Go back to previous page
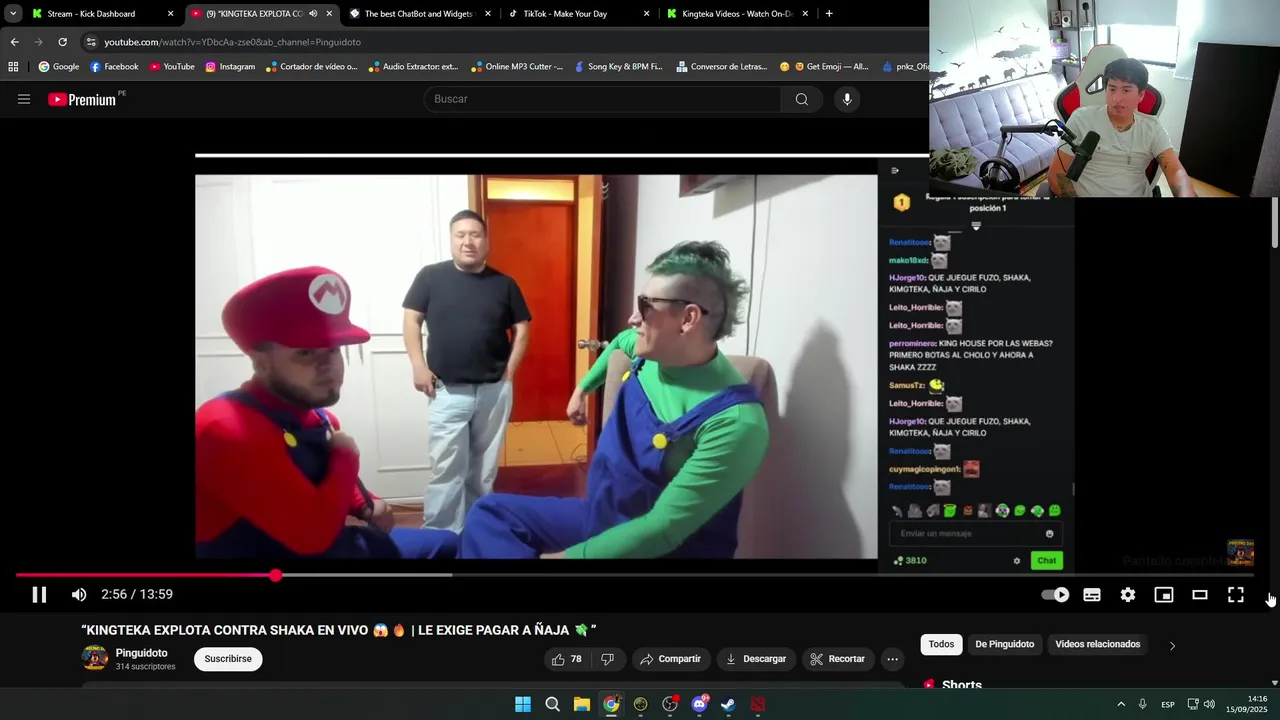The width and height of the screenshot is (1280, 720). tap(14, 42)
